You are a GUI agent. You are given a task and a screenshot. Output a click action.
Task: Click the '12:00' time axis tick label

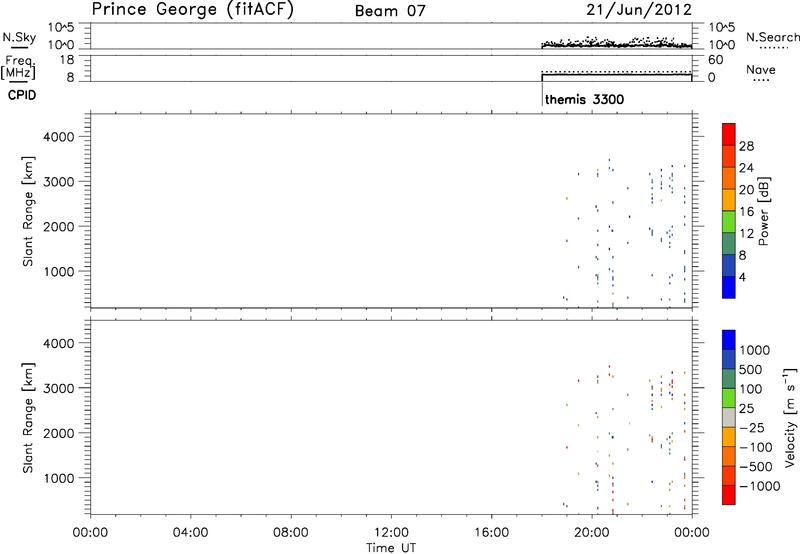coord(391,533)
